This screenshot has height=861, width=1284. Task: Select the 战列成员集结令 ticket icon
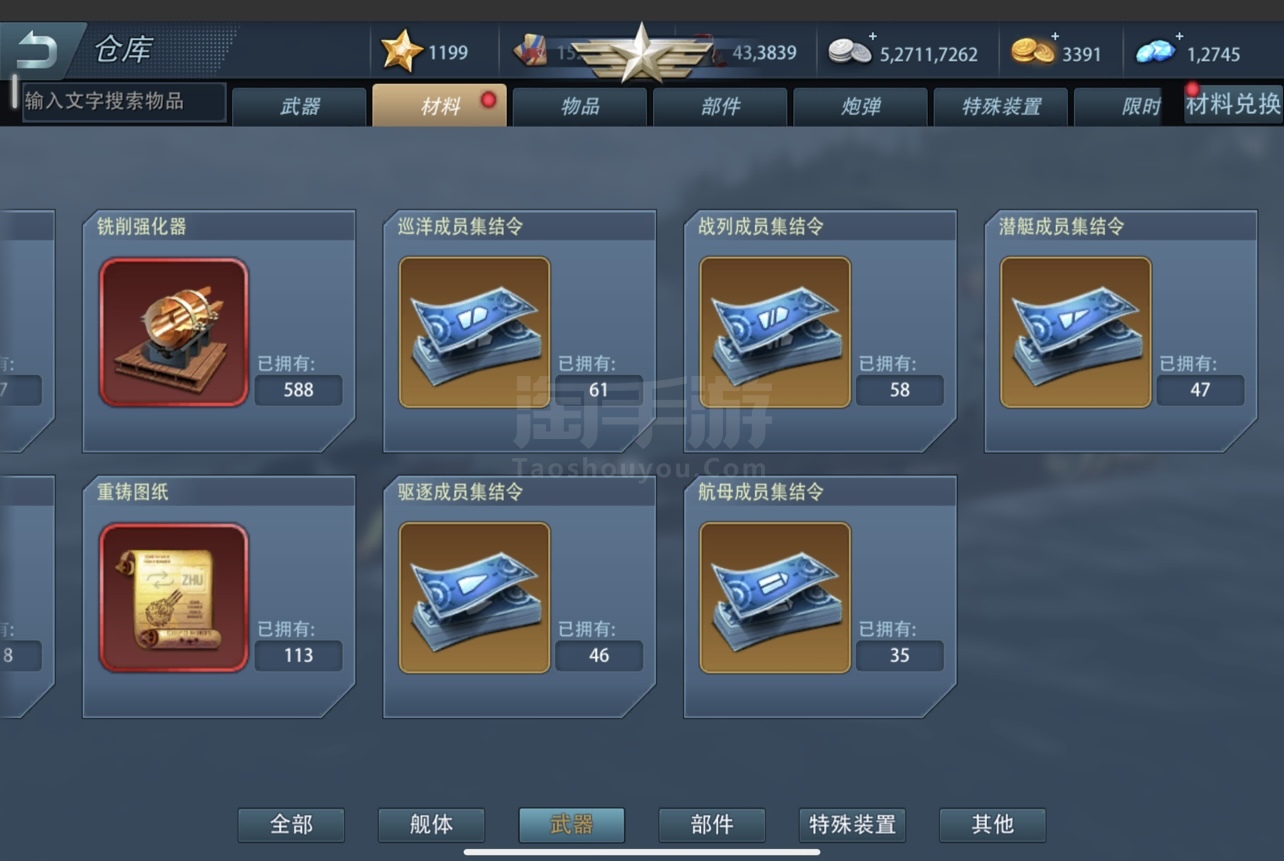(775, 332)
